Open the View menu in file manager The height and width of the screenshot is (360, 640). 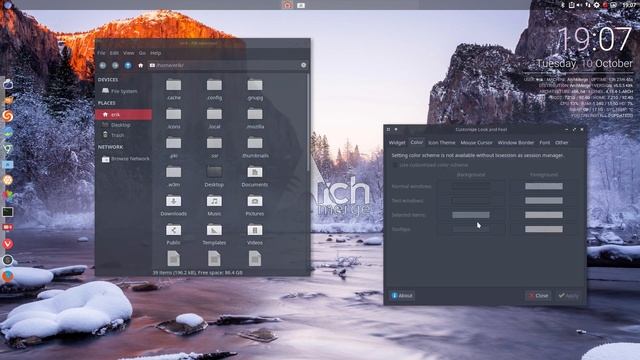[x=129, y=53]
